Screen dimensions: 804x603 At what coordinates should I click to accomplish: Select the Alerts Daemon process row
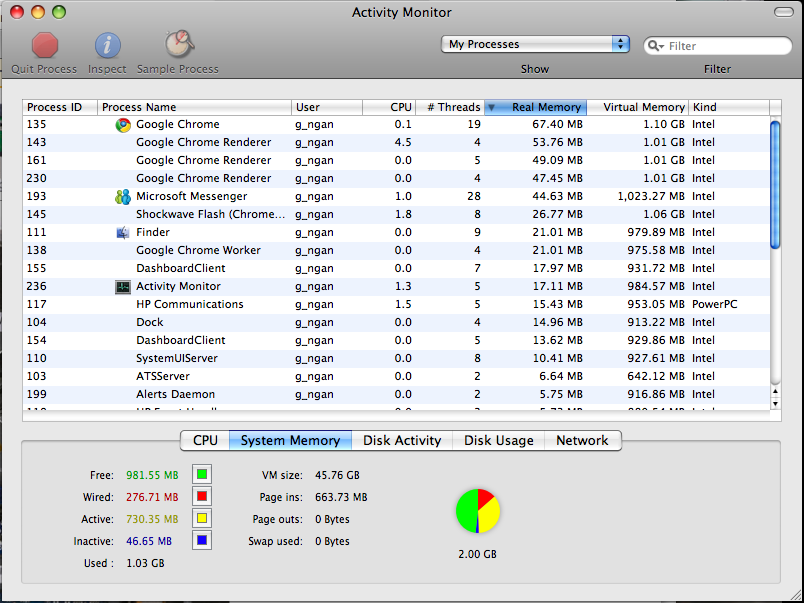click(x=396, y=394)
